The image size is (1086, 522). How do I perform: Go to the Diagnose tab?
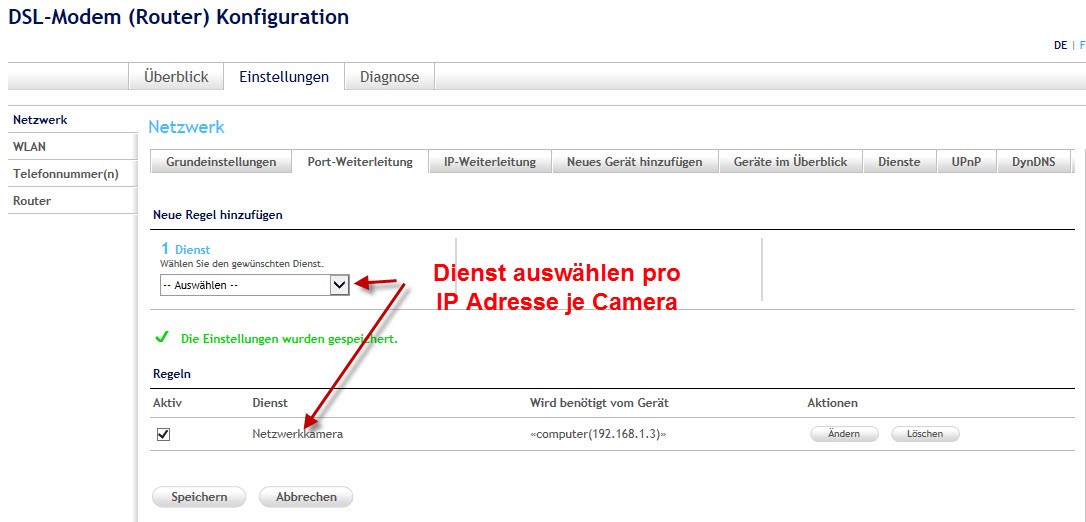click(389, 77)
